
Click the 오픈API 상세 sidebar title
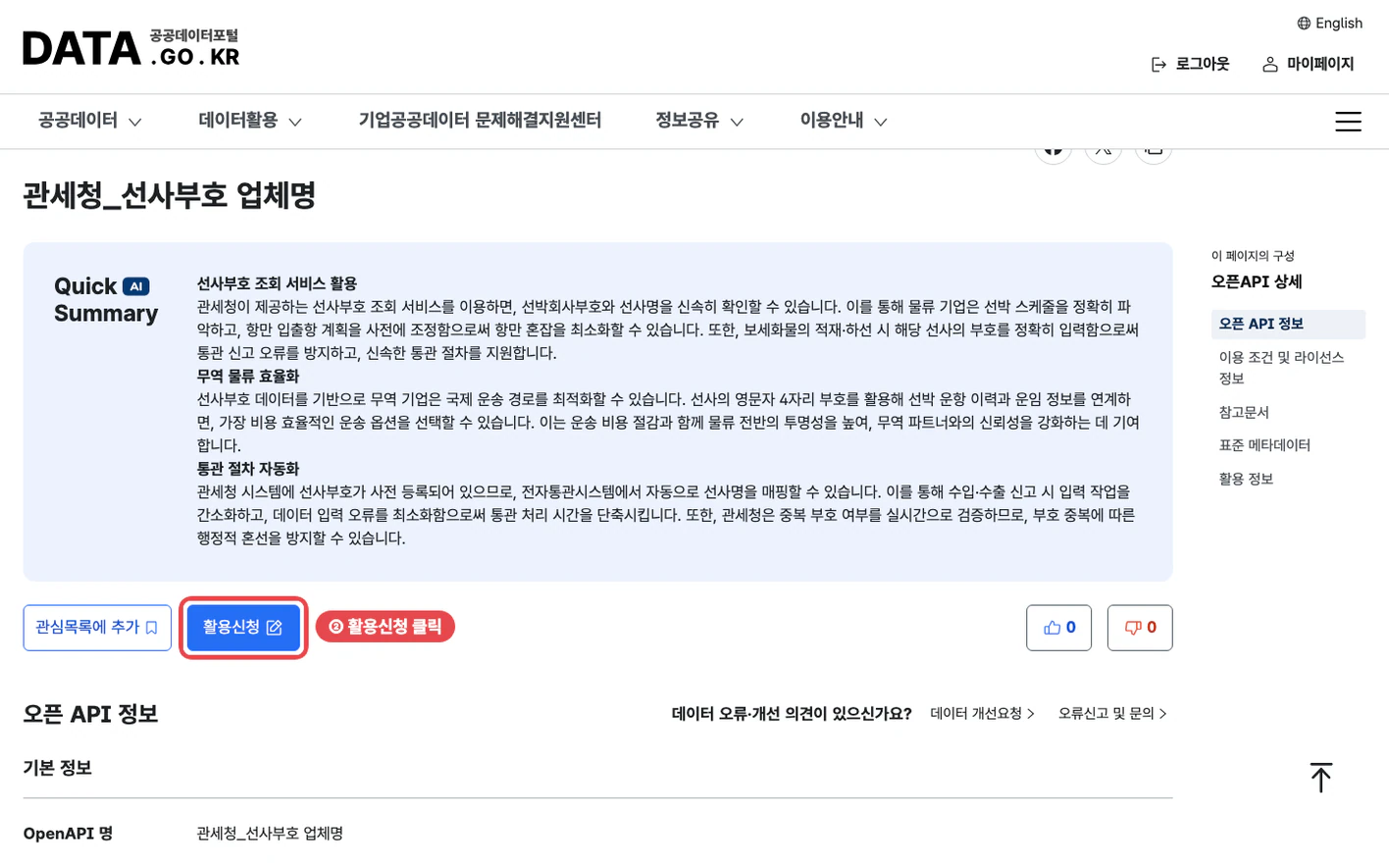[1257, 281]
